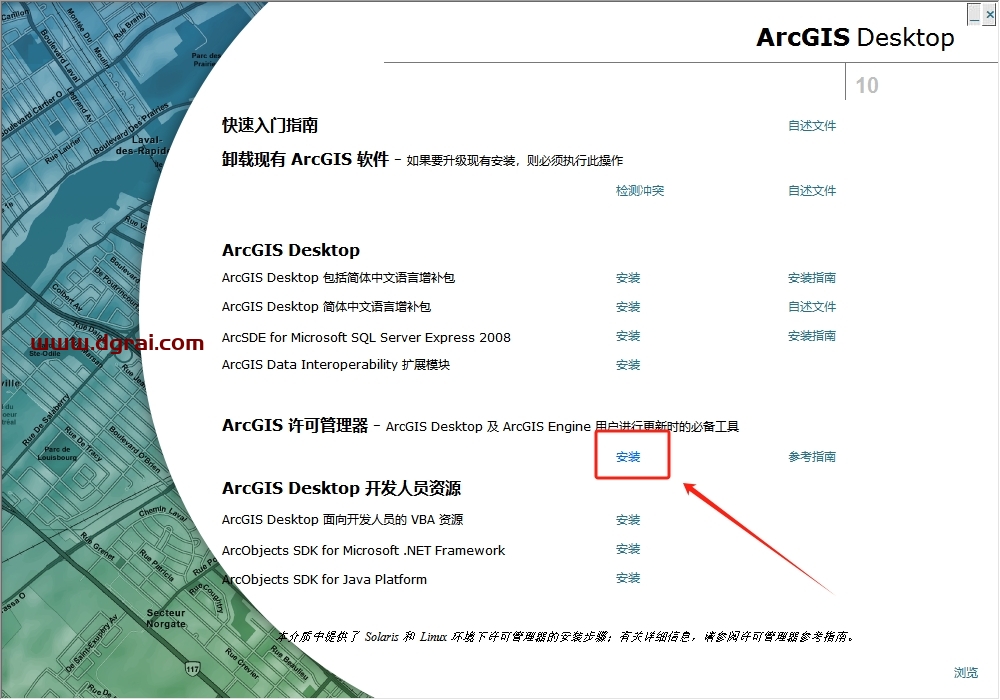Image resolution: width=1000 pixels, height=700 pixels.
Task: Click 安装 for ArcGIS Desktop 简体中文语言增补包
Action: pos(628,307)
